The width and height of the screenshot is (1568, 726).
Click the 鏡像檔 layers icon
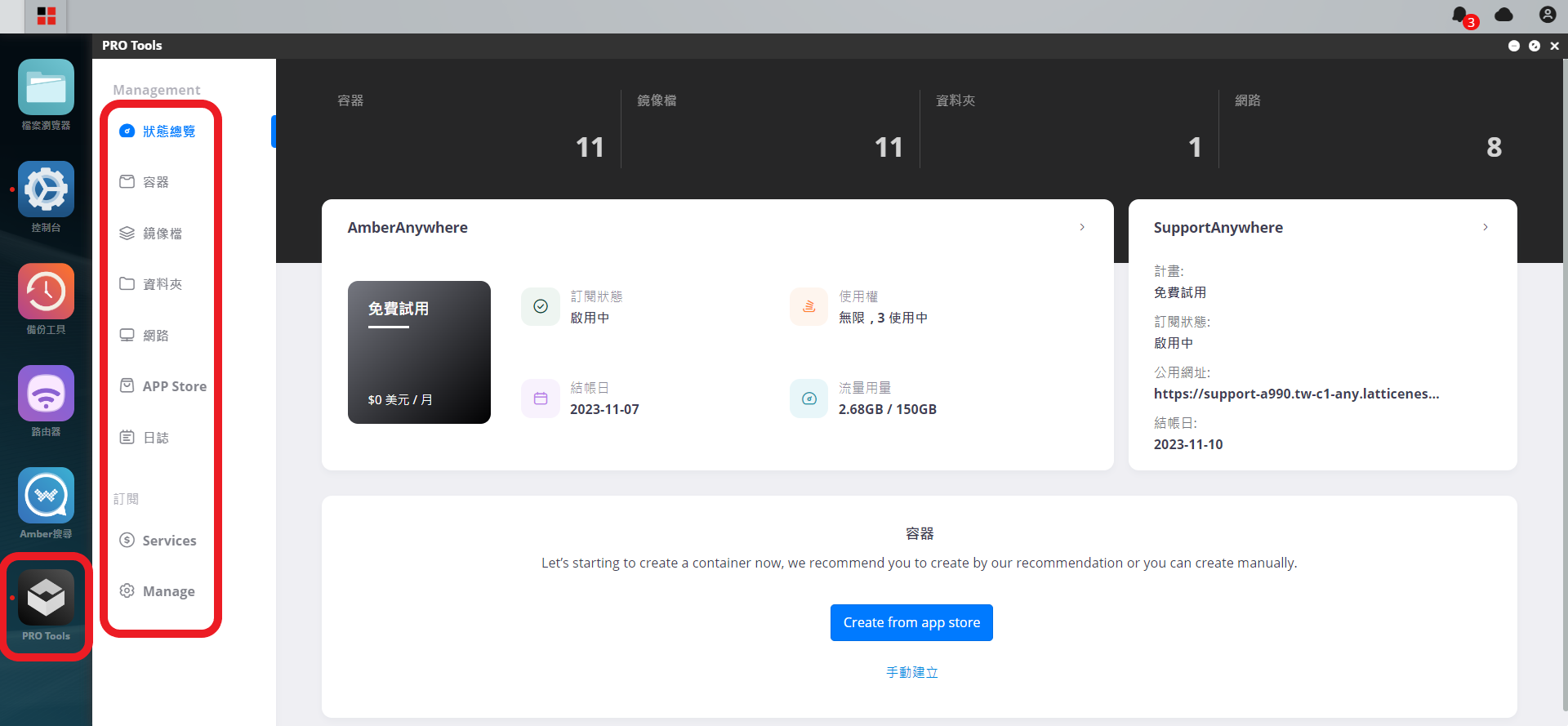[x=127, y=233]
